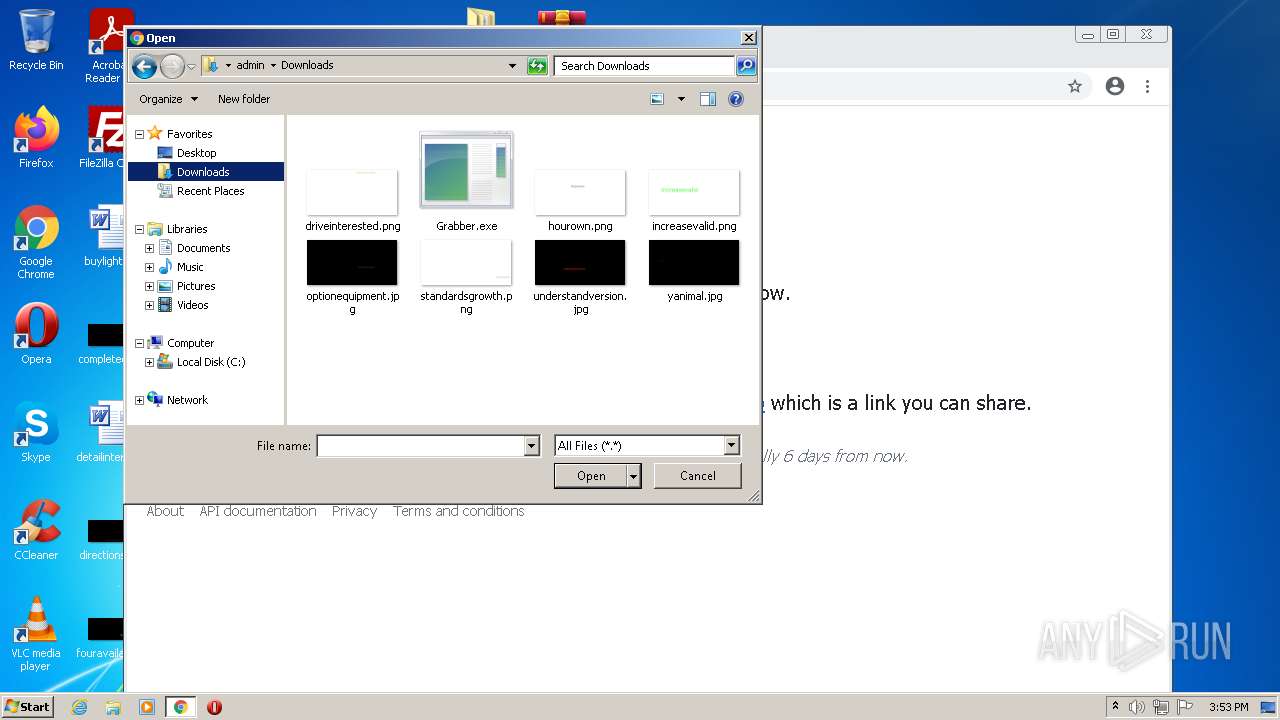Select the Music library item
Image resolution: width=1280 pixels, height=720 pixels.
(190, 267)
